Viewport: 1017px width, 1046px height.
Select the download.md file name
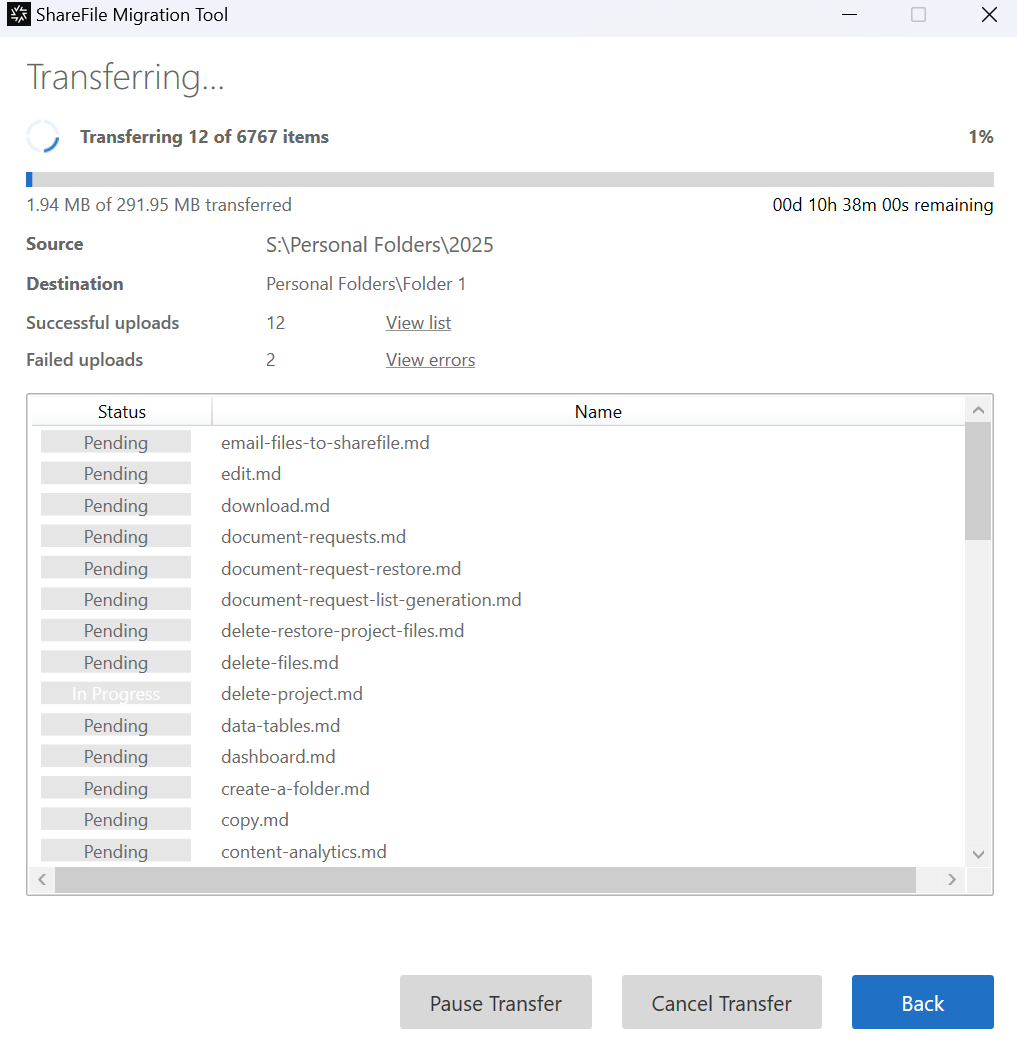(x=275, y=506)
